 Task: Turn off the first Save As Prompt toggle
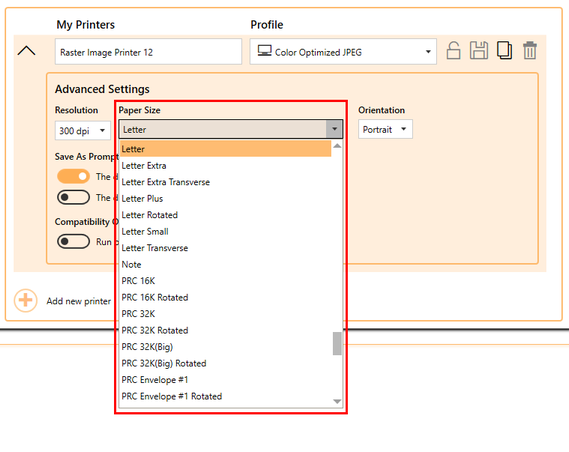[x=73, y=177]
